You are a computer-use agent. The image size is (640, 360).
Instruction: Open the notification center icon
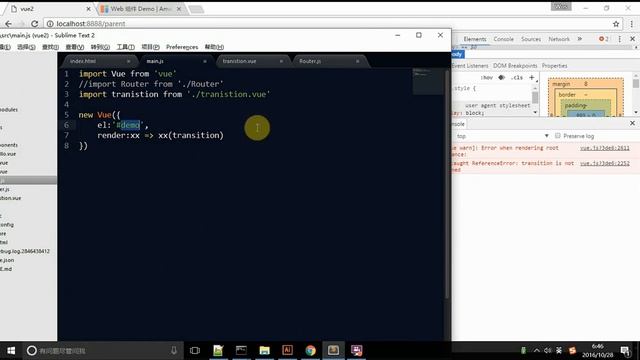625,351
